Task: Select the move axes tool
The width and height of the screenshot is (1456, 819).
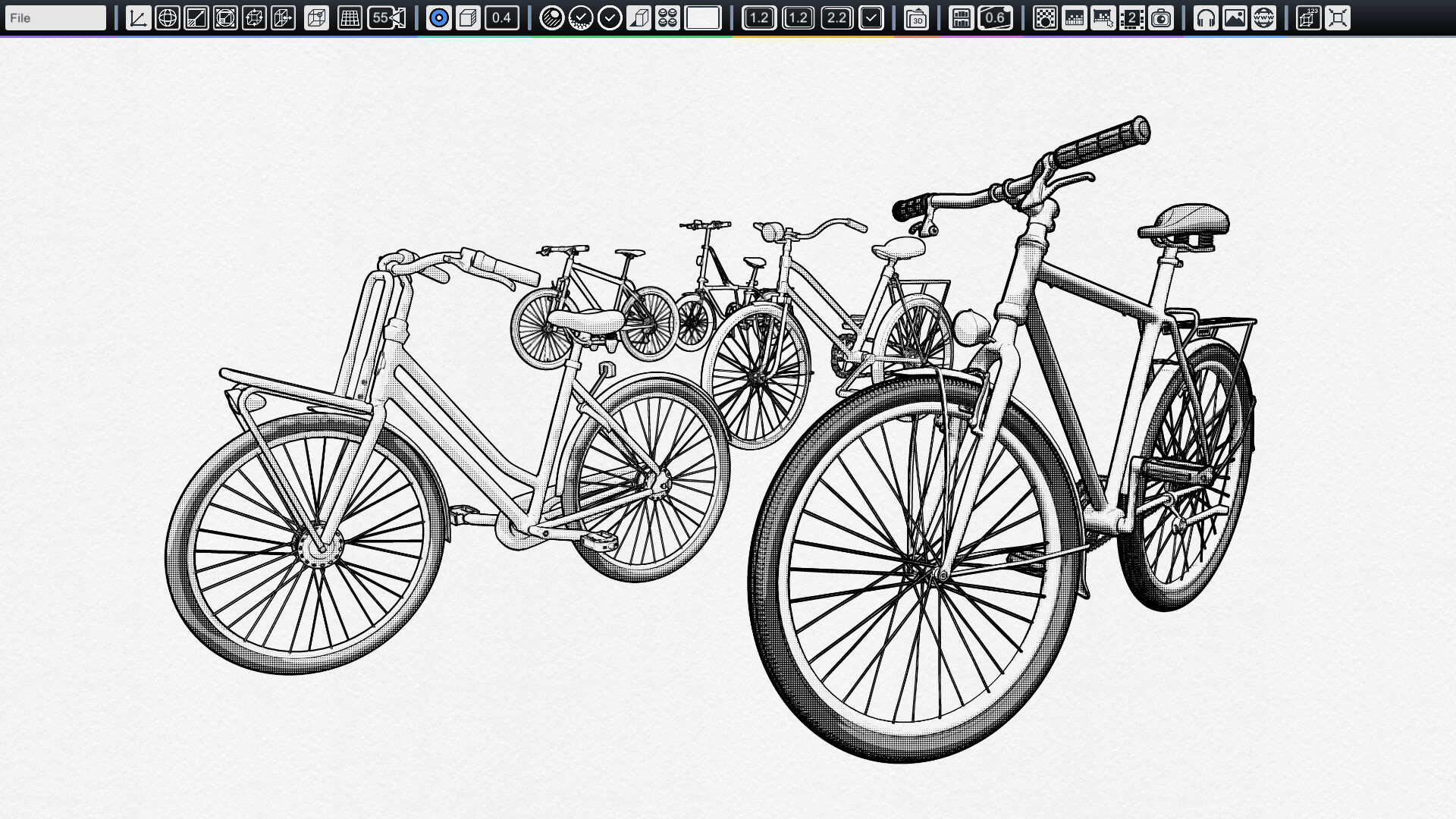Action: click(137, 17)
